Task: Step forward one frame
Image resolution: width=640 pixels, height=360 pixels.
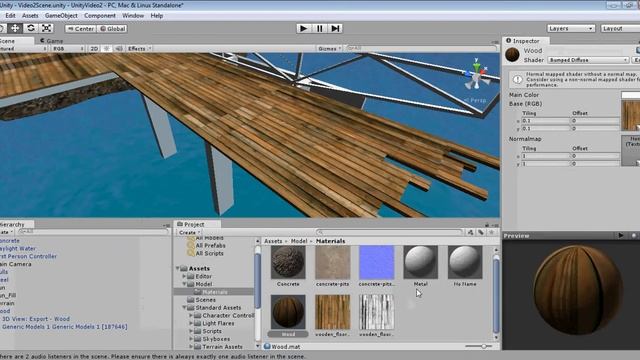Action: pyautogui.click(x=335, y=28)
